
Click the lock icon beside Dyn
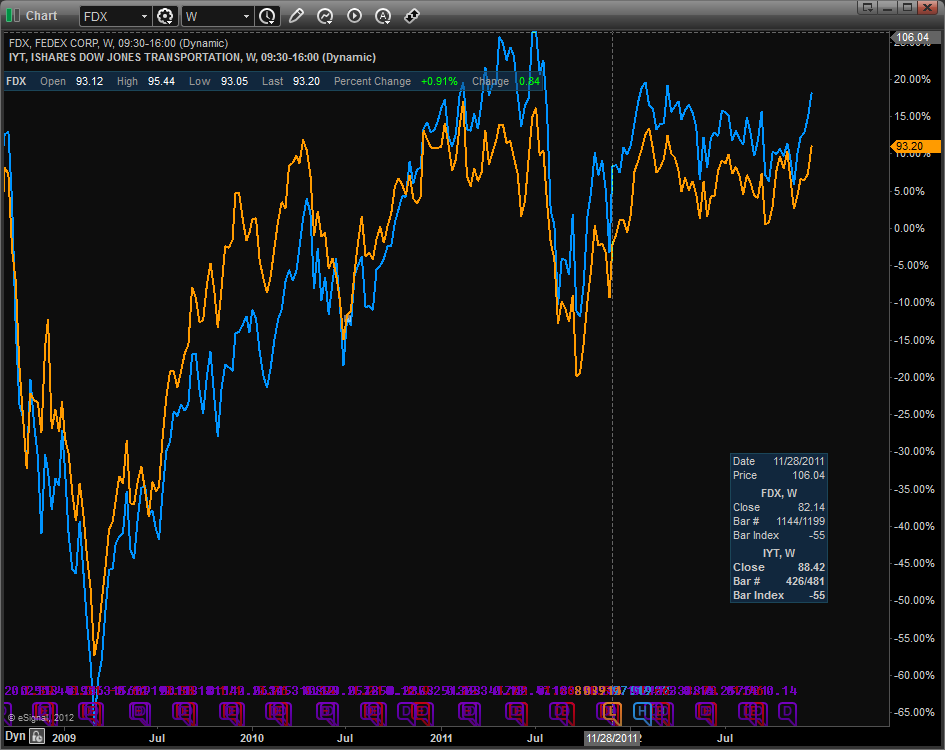click(36, 737)
